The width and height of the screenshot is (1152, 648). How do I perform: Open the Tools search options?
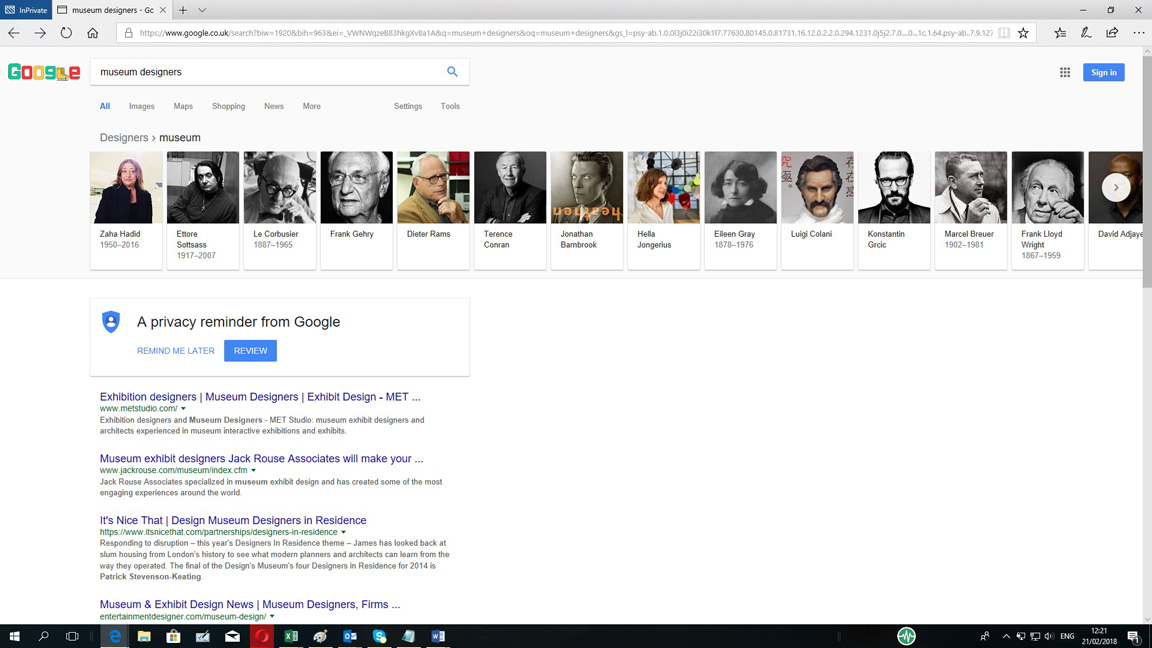point(450,106)
